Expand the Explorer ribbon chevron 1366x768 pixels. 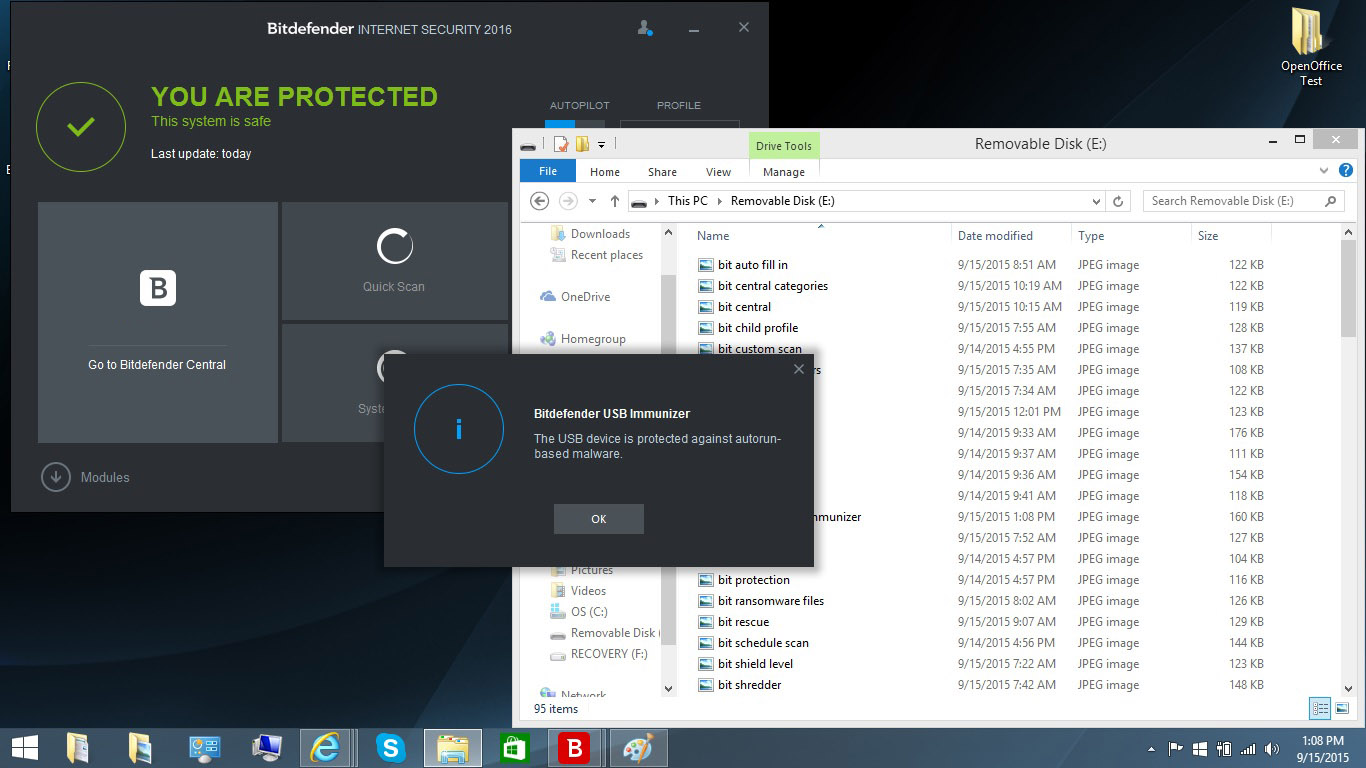pos(1324,171)
